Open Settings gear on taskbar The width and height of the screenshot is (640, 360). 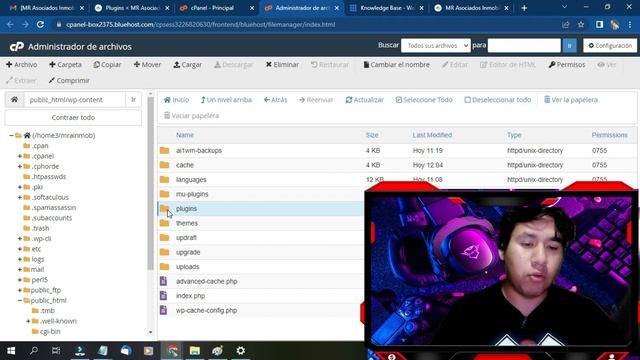click(241, 351)
